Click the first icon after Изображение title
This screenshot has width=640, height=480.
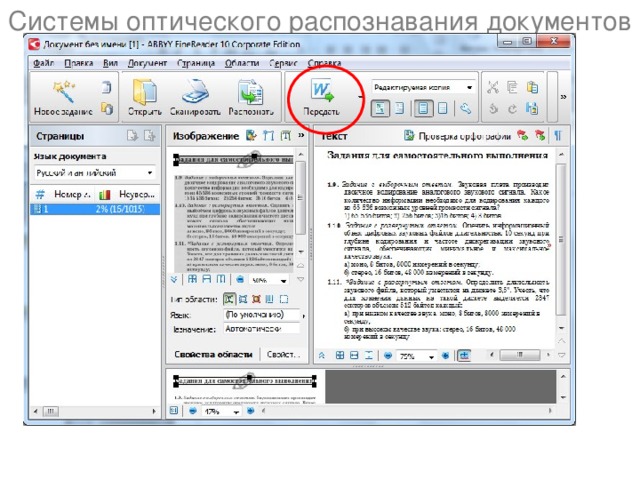[x=251, y=136]
